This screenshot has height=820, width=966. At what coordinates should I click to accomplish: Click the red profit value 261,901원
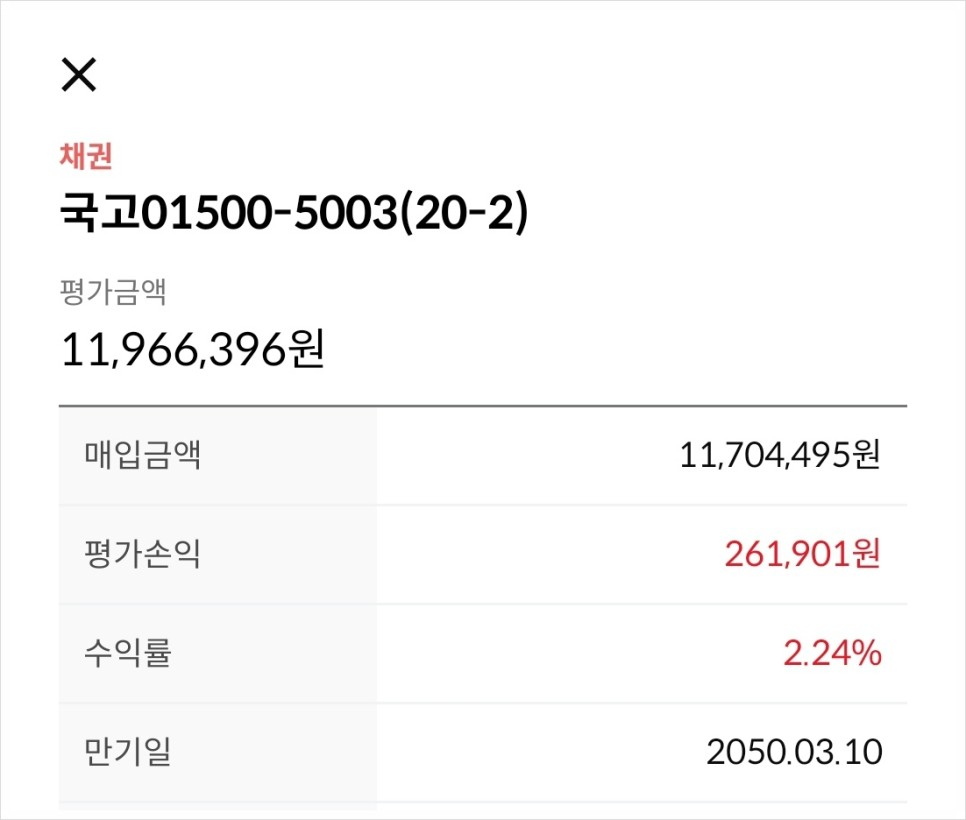click(x=803, y=553)
